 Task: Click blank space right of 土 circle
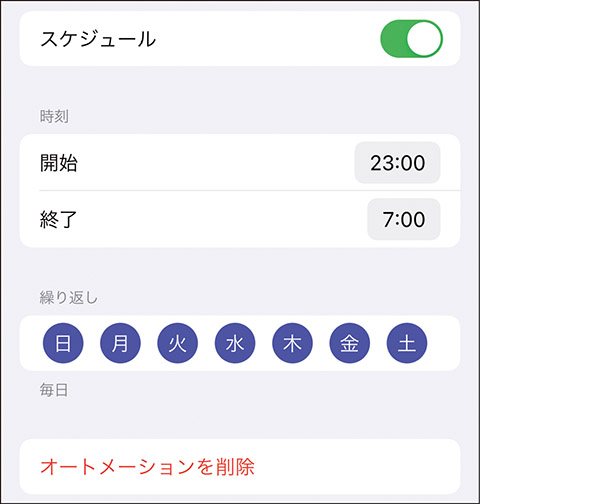coord(443,344)
